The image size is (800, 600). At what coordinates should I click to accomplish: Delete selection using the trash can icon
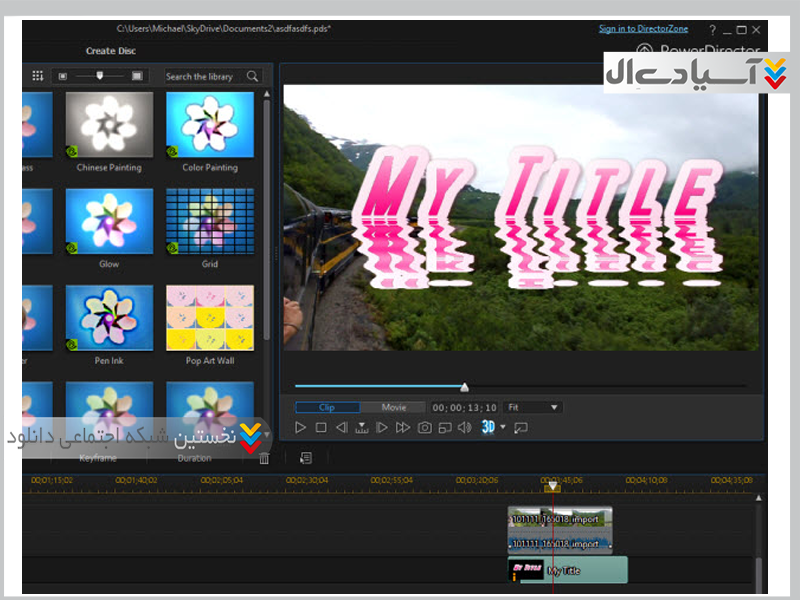click(x=264, y=458)
